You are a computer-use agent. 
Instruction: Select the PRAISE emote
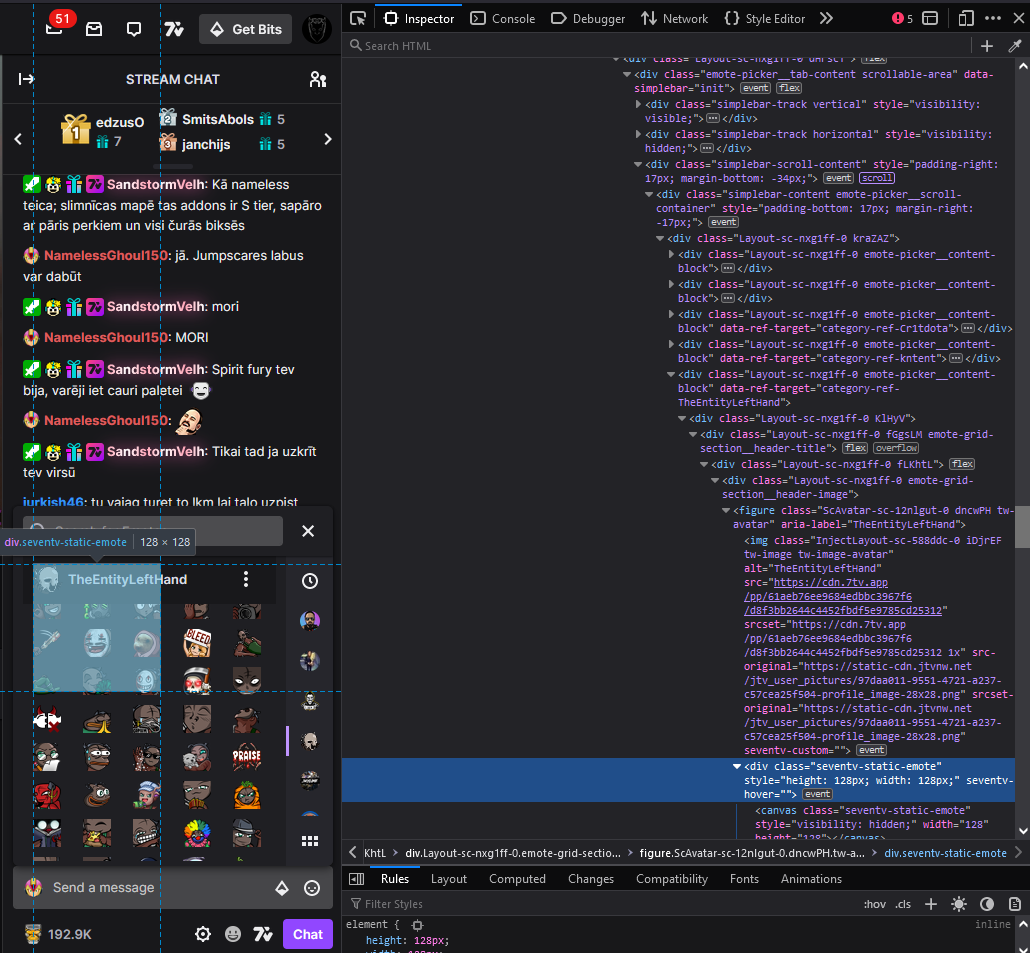pos(247,756)
